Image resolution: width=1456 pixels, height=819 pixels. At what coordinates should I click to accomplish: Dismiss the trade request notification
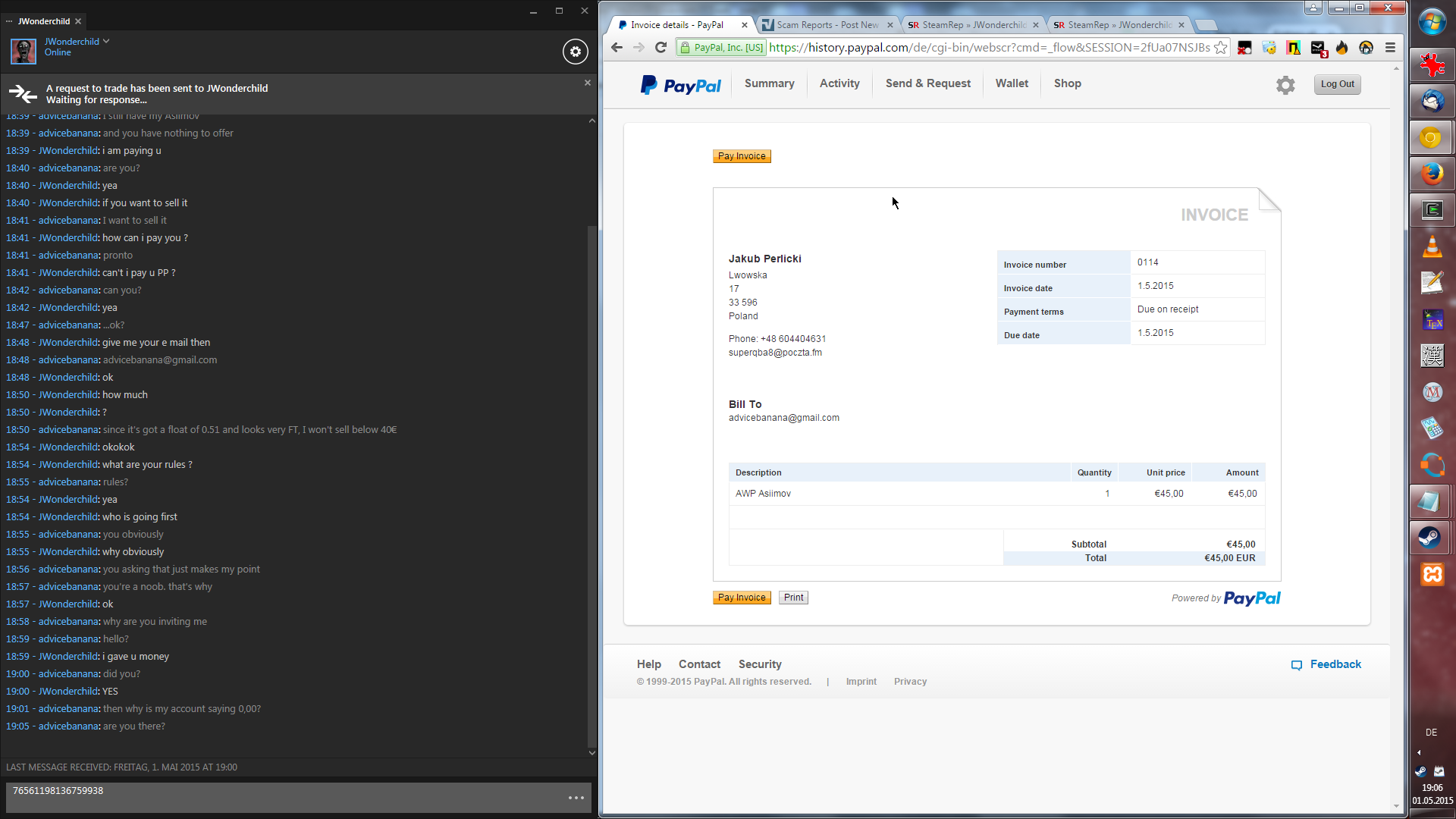(587, 83)
